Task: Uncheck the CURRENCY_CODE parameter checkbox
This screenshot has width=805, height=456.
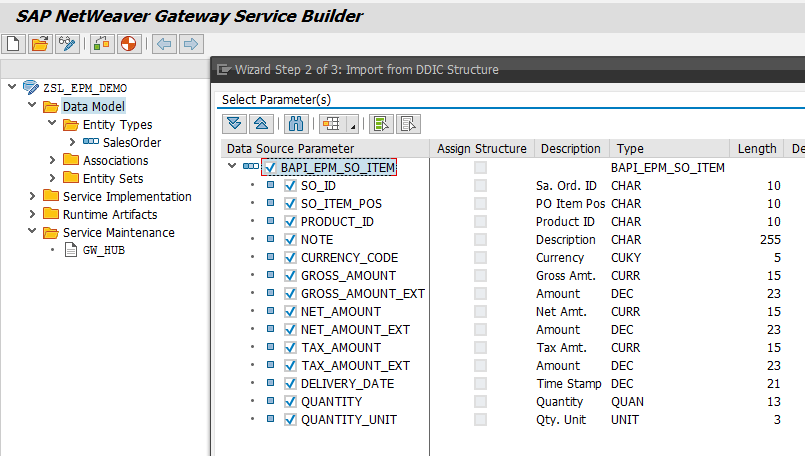Action: click(x=290, y=257)
